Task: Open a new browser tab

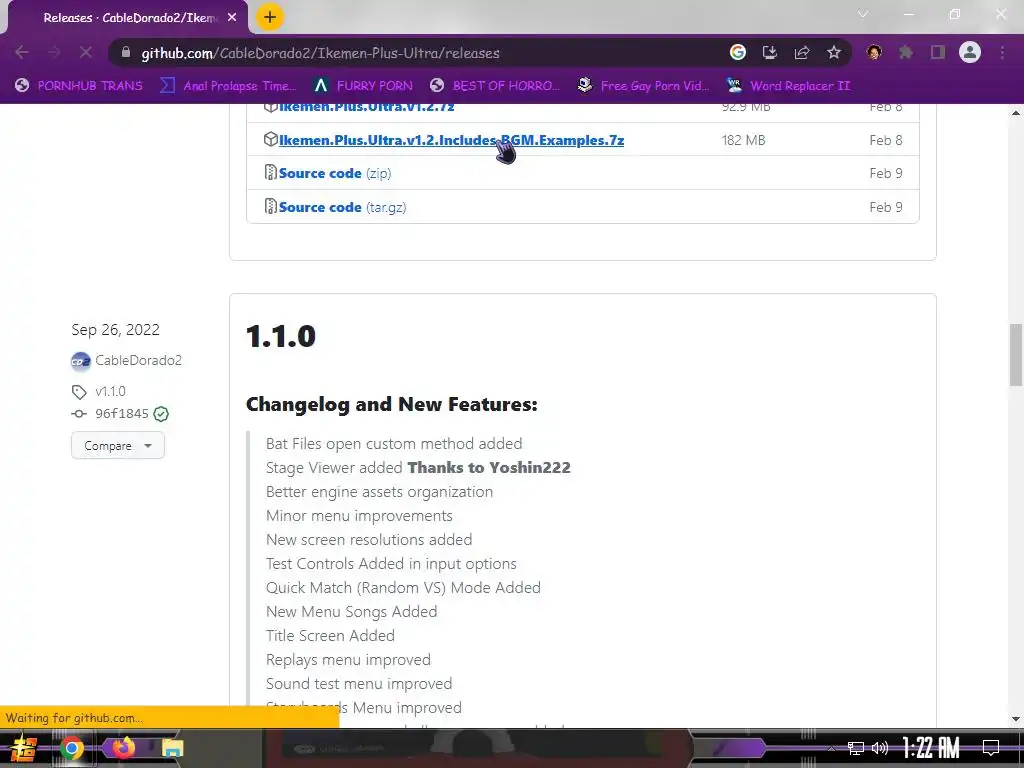Action: tap(270, 17)
